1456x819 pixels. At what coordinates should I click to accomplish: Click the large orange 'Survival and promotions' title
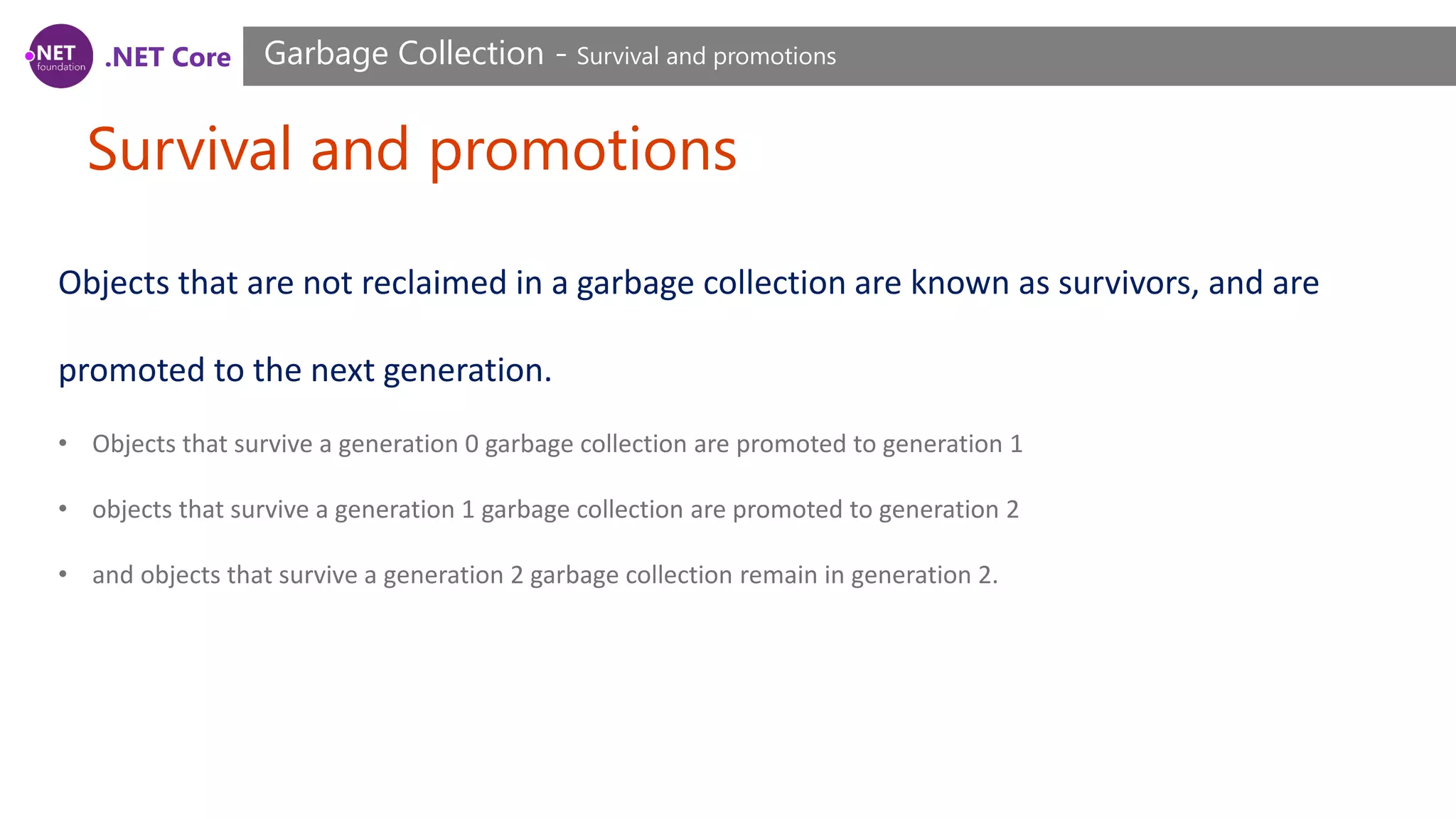pyautogui.click(x=412, y=150)
